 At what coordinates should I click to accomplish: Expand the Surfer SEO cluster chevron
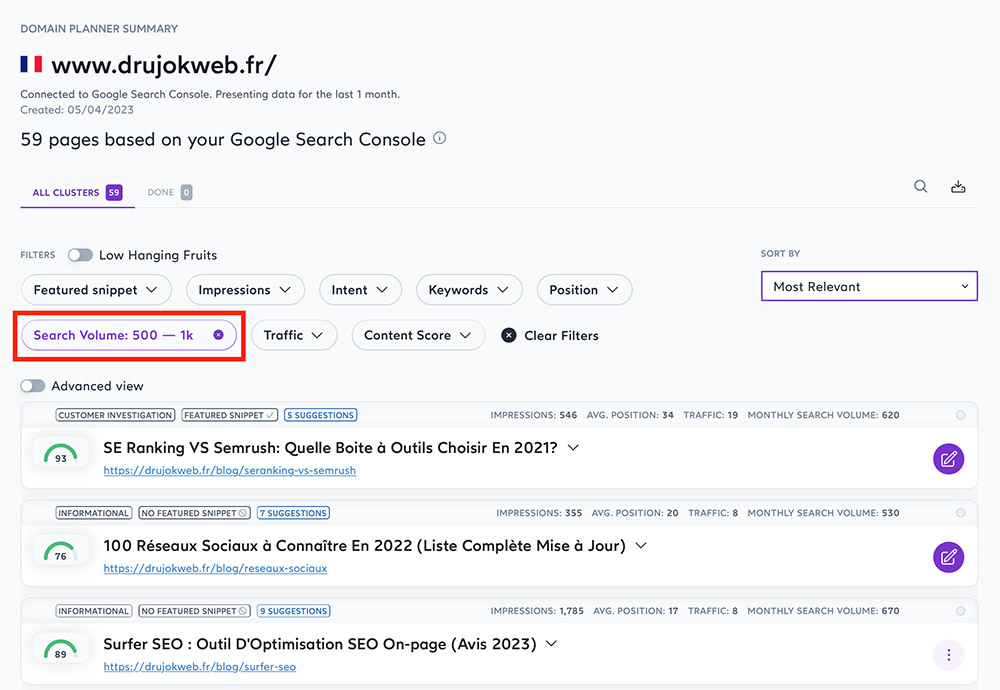tap(552, 643)
